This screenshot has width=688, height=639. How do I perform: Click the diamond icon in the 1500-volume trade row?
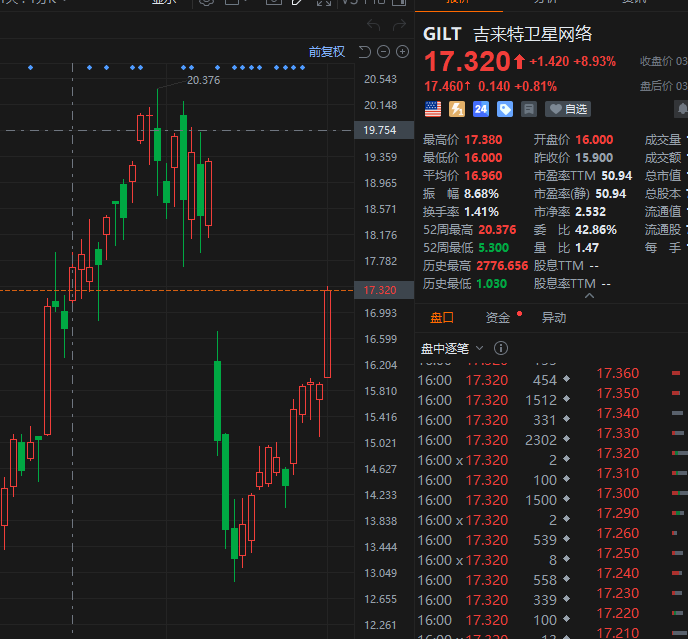[x=566, y=499]
